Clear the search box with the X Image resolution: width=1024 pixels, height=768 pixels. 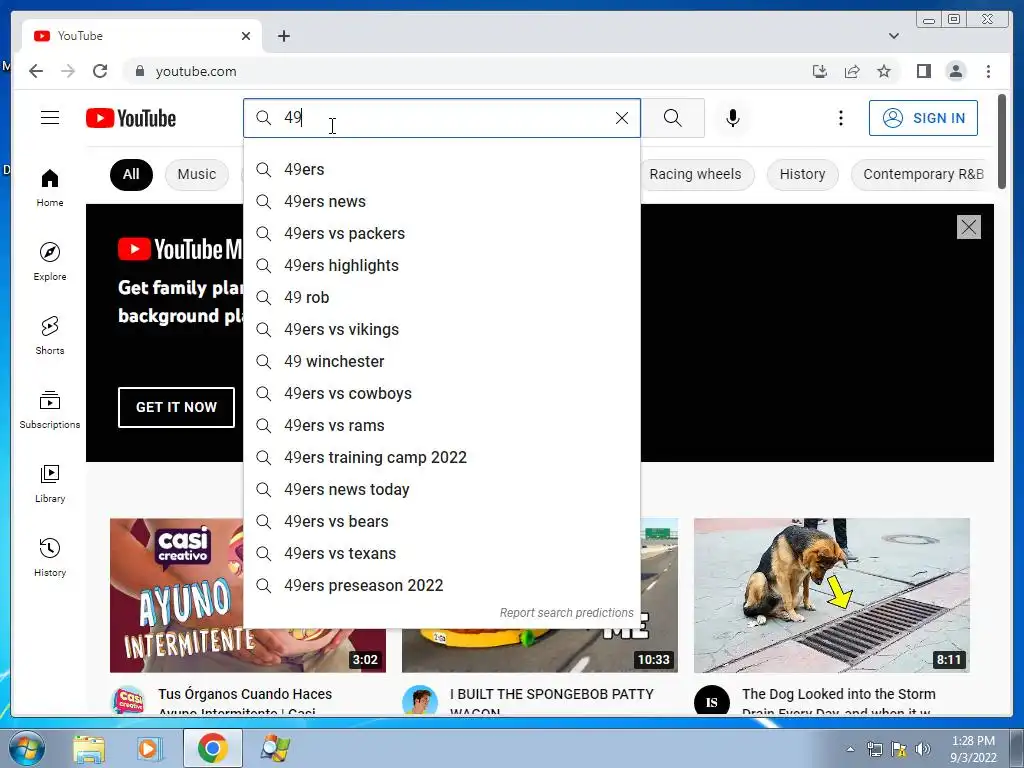pos(622,118)
